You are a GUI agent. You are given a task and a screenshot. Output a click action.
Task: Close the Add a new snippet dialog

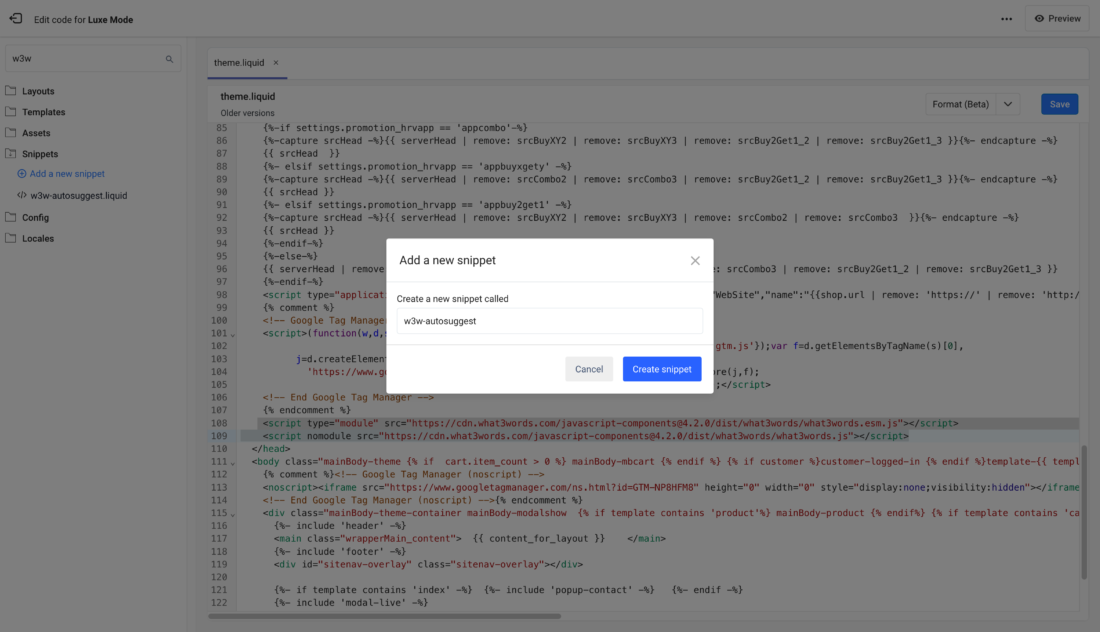click(x=695, y=260)
